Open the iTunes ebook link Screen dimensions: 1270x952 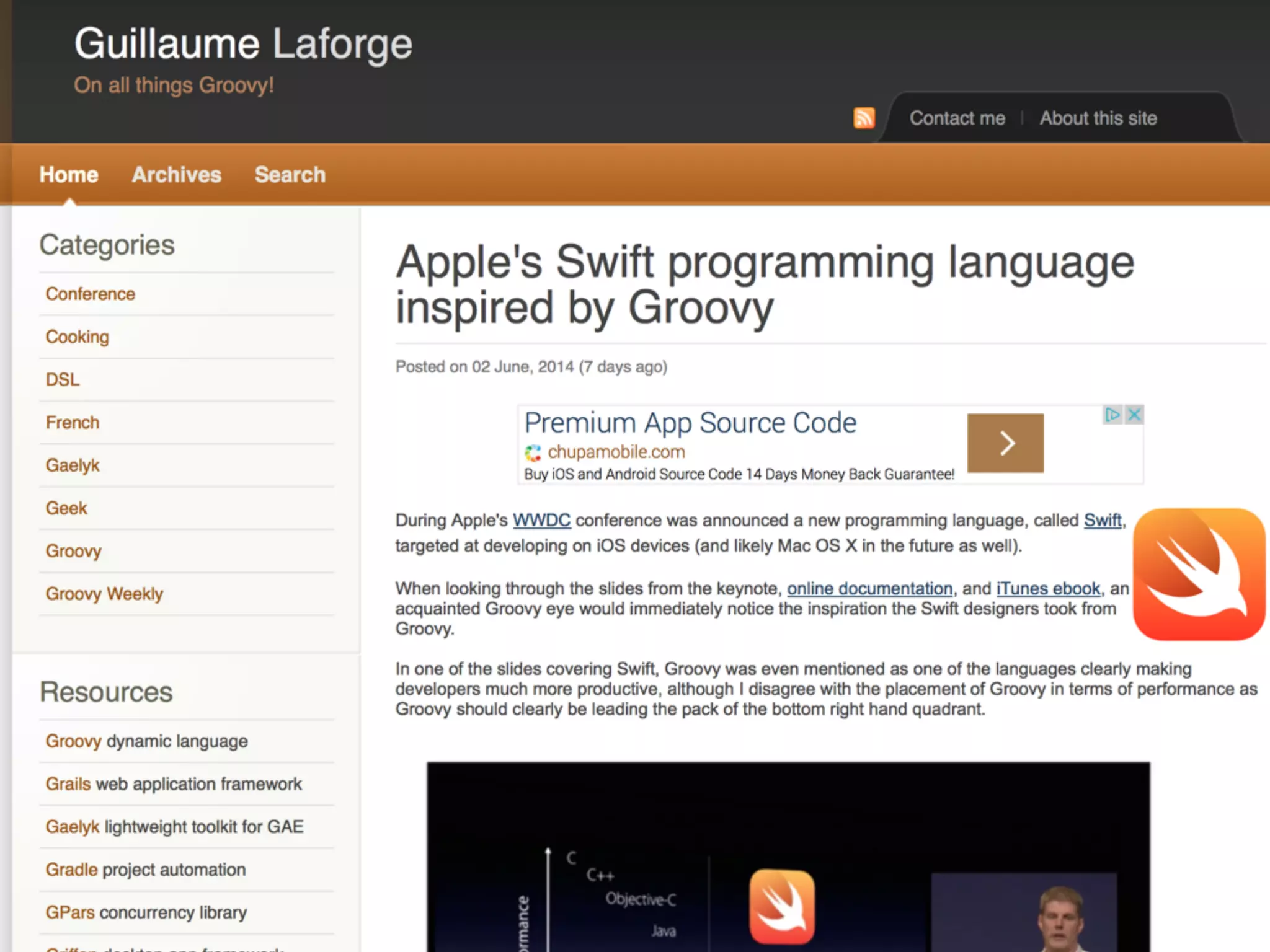point(1048,588)
